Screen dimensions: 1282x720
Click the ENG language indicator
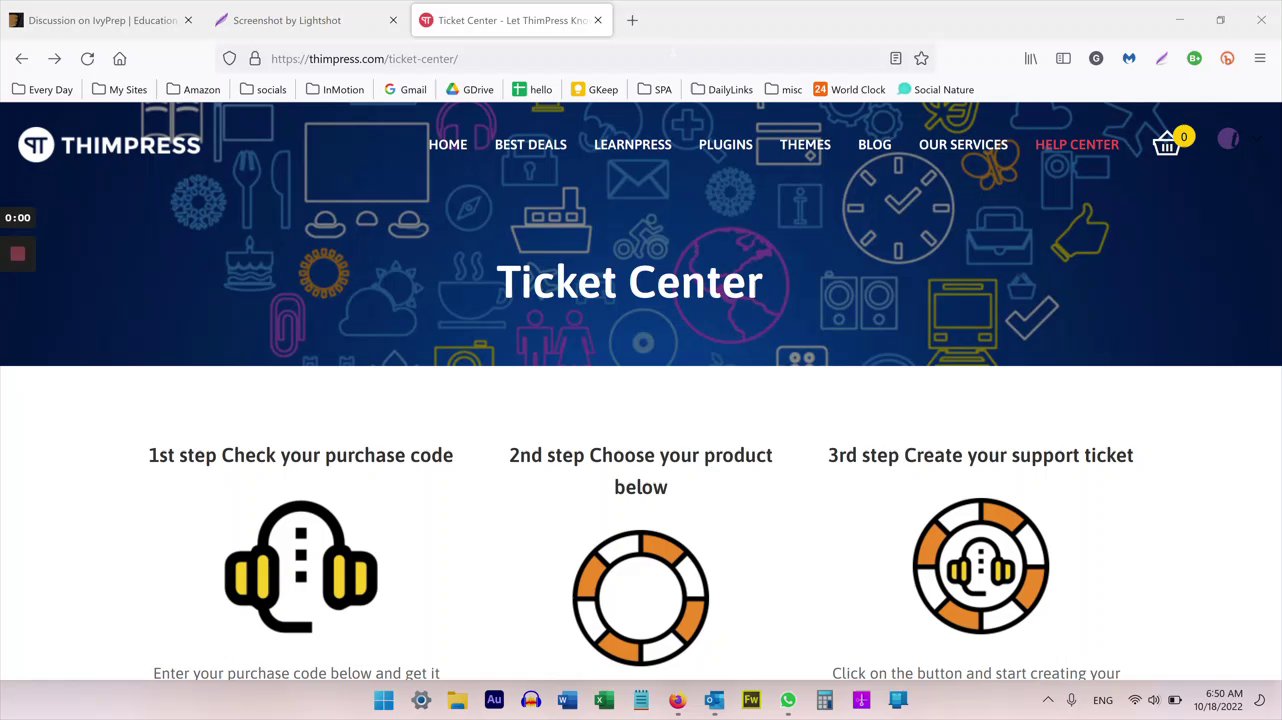[x=1102, y=700]
